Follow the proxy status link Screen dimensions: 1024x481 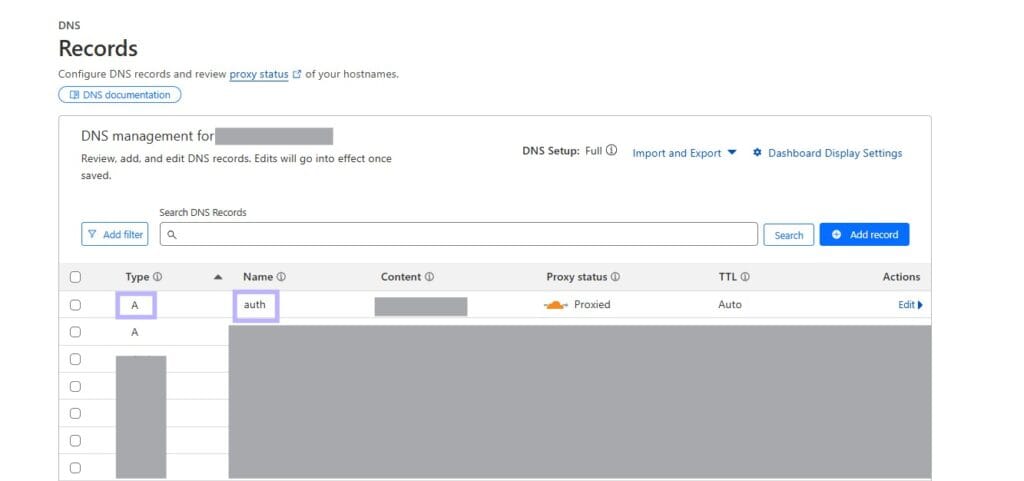(x=259, y=74)
